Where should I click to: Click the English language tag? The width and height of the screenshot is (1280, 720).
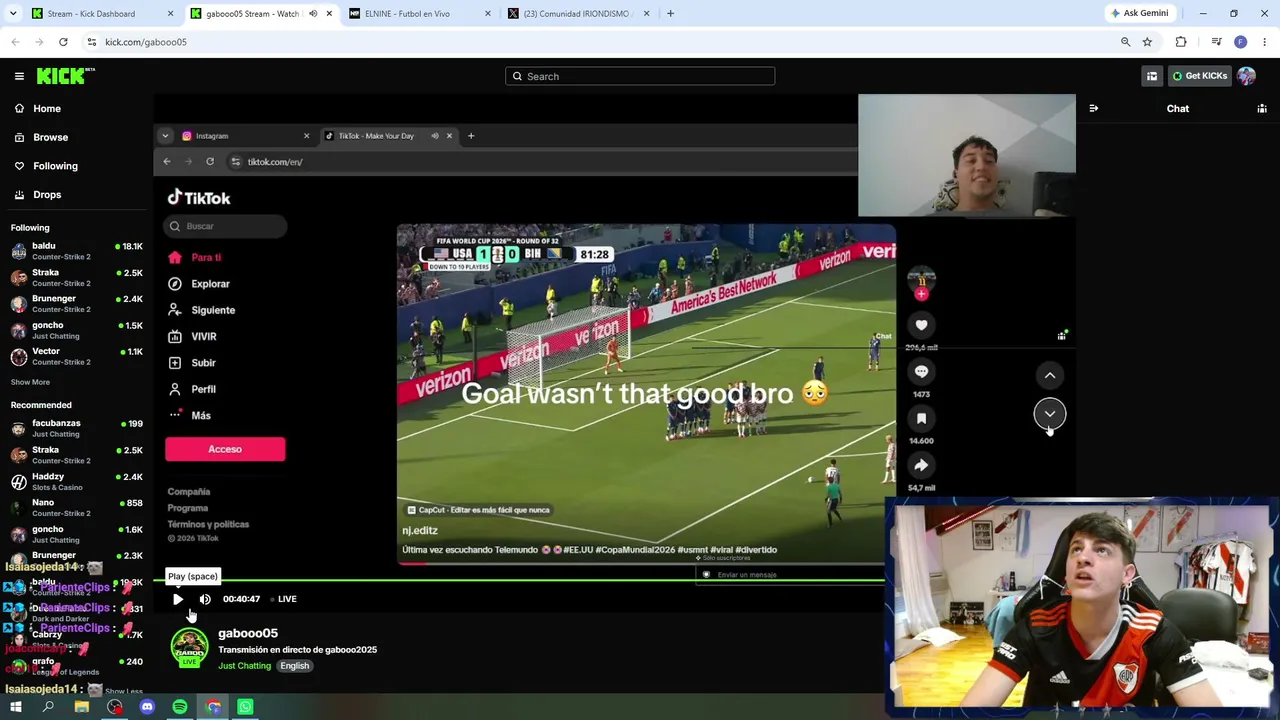click(x=294, y=666)
